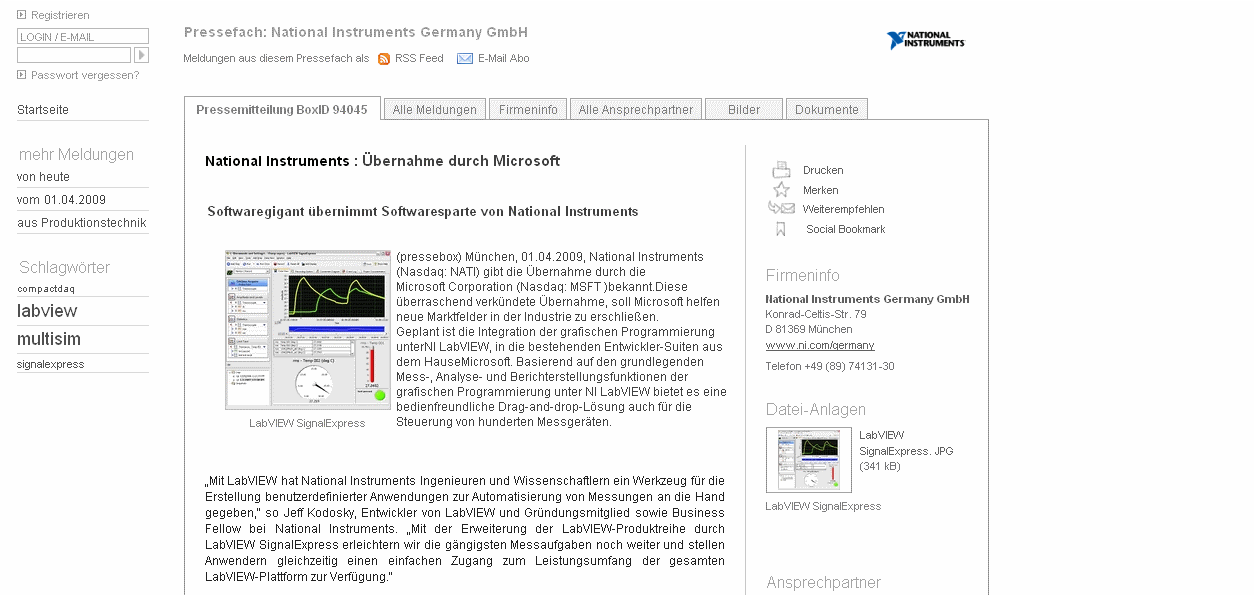This screenshot has width=1254, height=595.
Task: Switch to the Firmeninfo tab
Action: coord(529,110)
